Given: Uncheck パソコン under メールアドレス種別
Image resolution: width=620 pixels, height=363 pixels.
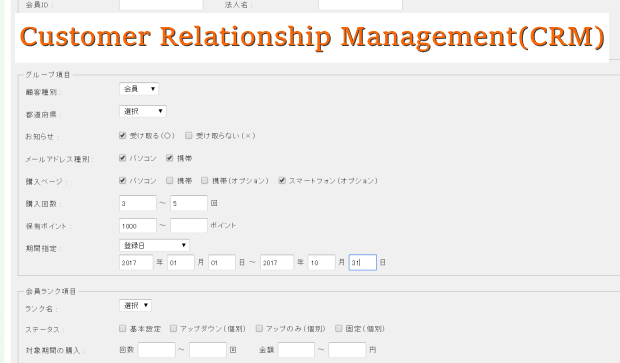Looking at the screenshot, I should coord(123,158).
